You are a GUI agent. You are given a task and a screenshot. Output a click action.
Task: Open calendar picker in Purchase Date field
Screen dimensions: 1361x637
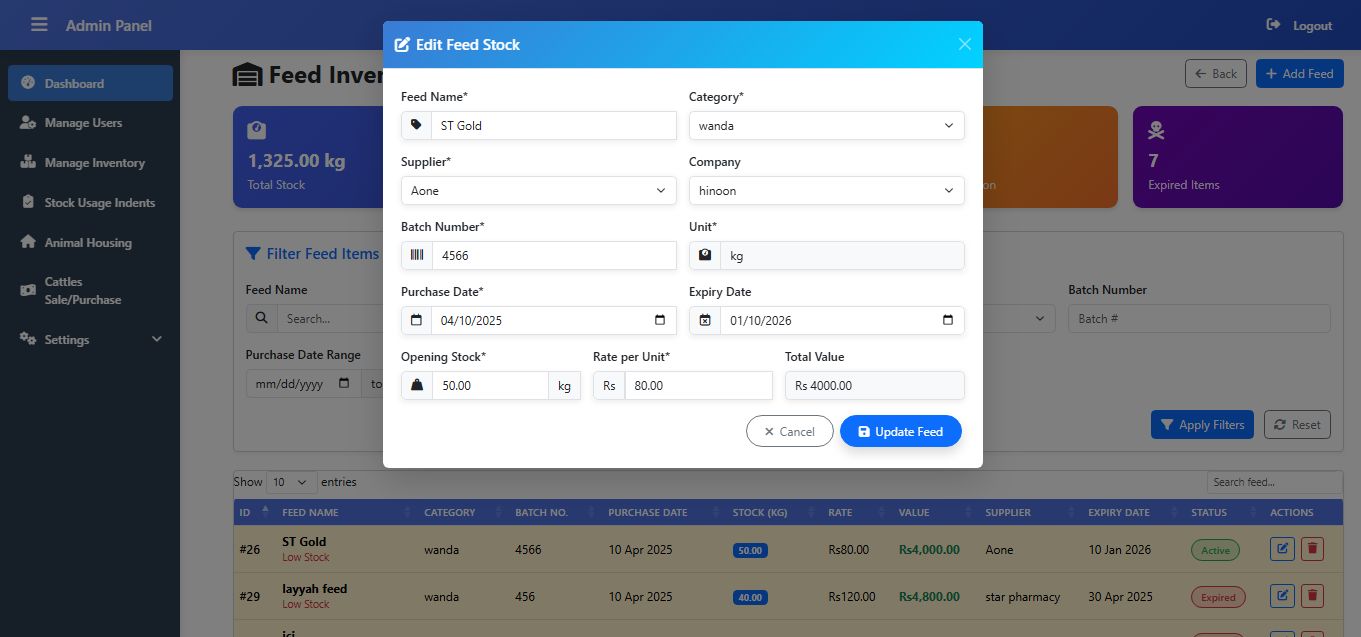660,320
